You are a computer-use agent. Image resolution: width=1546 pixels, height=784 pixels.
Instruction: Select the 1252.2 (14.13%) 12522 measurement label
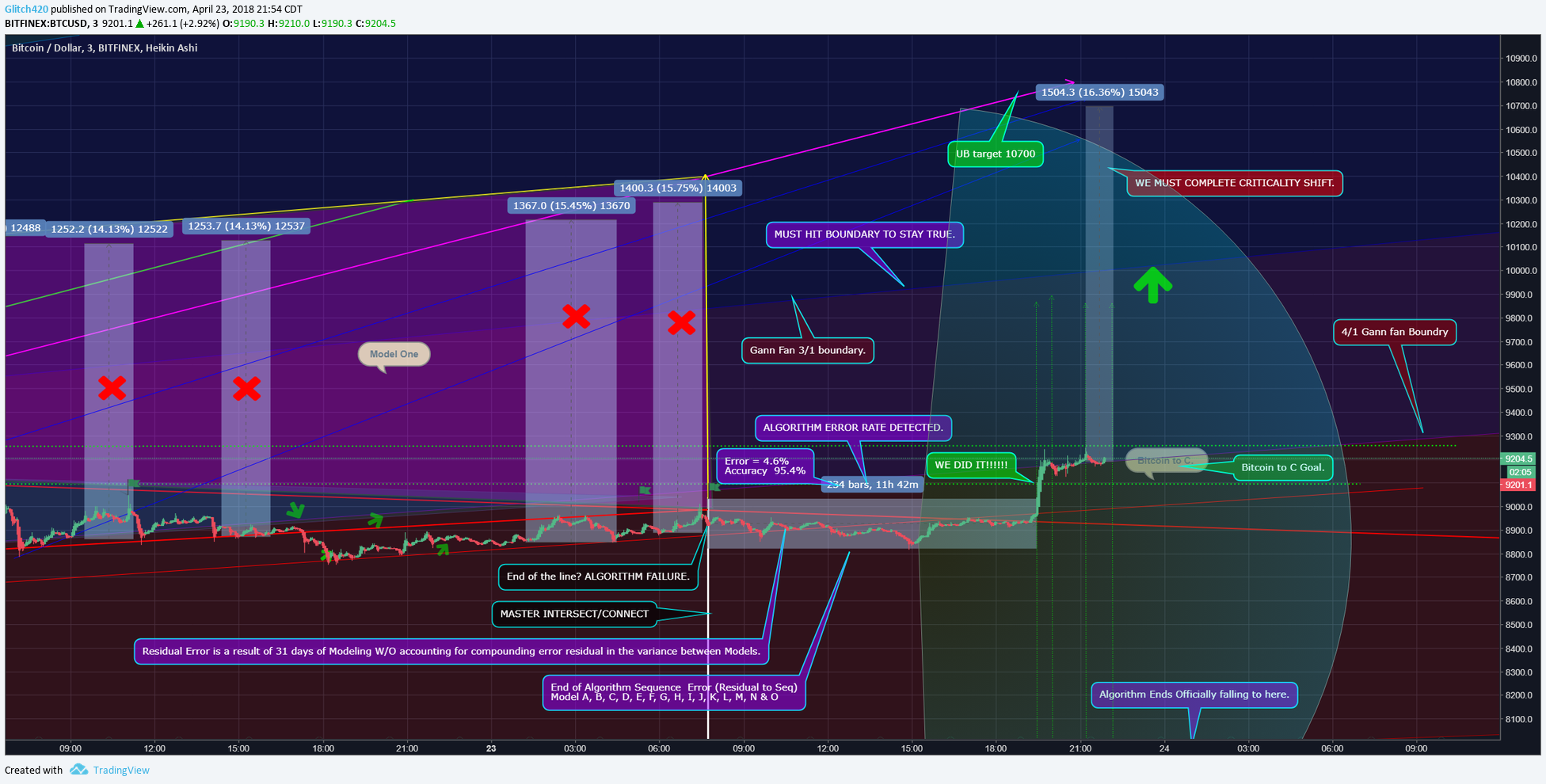[x=109, y=229]
